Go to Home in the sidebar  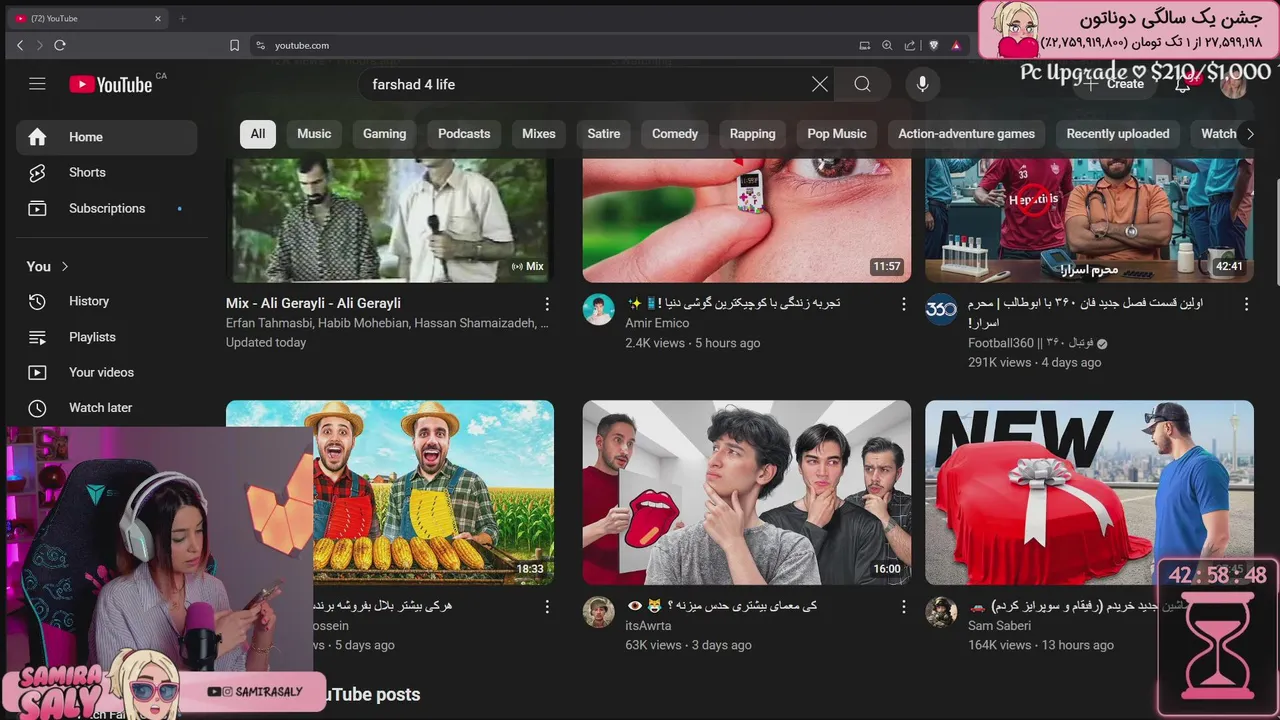coord(107,137)
